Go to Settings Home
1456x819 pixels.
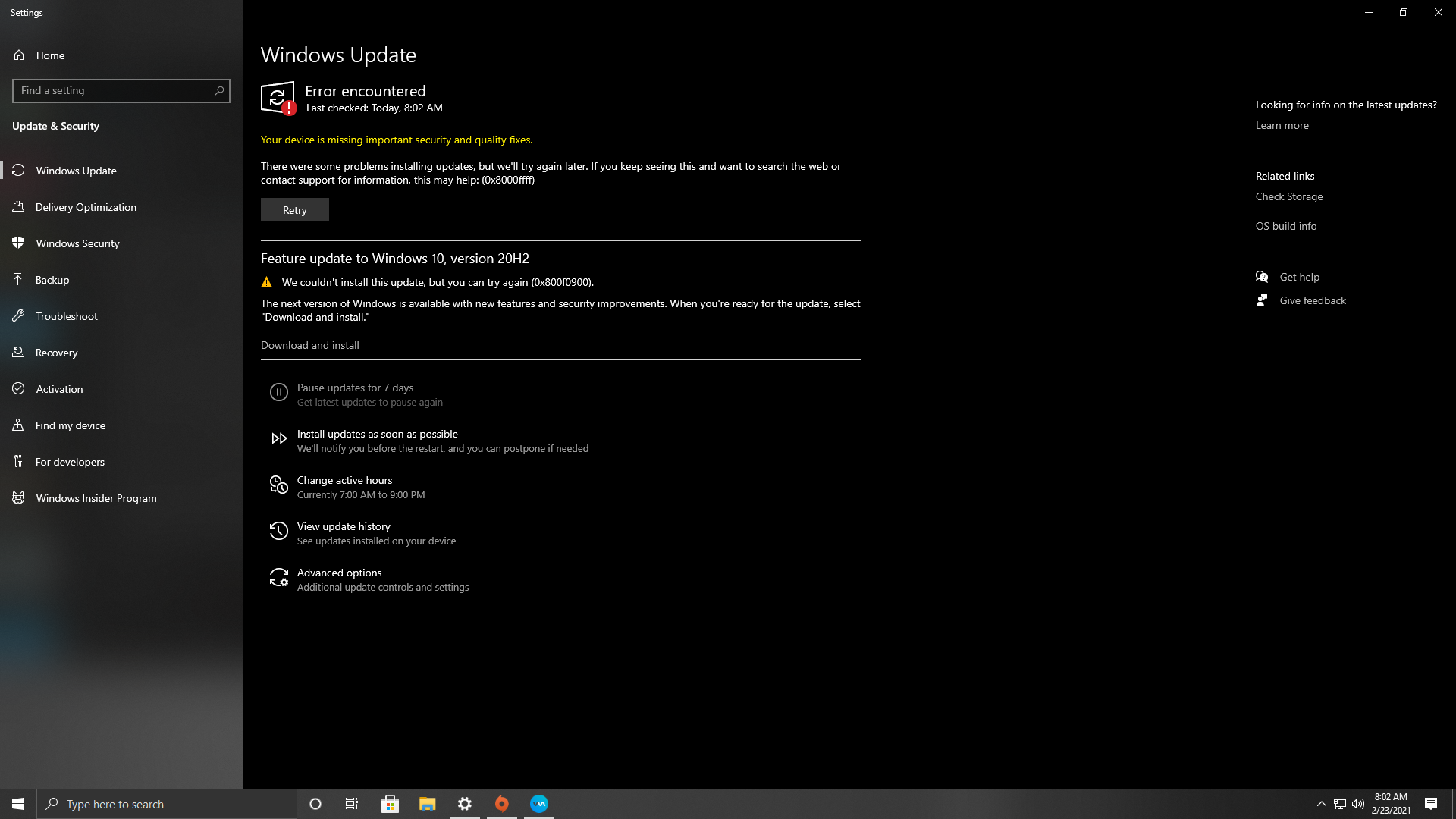coord(121,55)
